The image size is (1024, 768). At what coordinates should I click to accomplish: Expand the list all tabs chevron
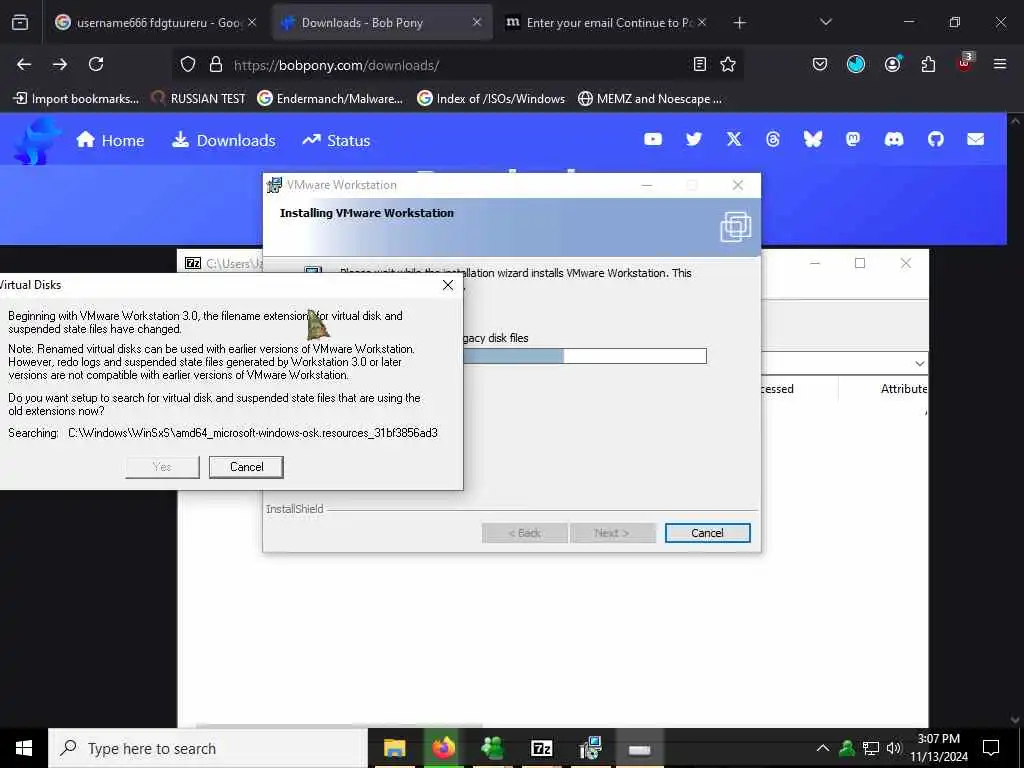click(825, 22)
